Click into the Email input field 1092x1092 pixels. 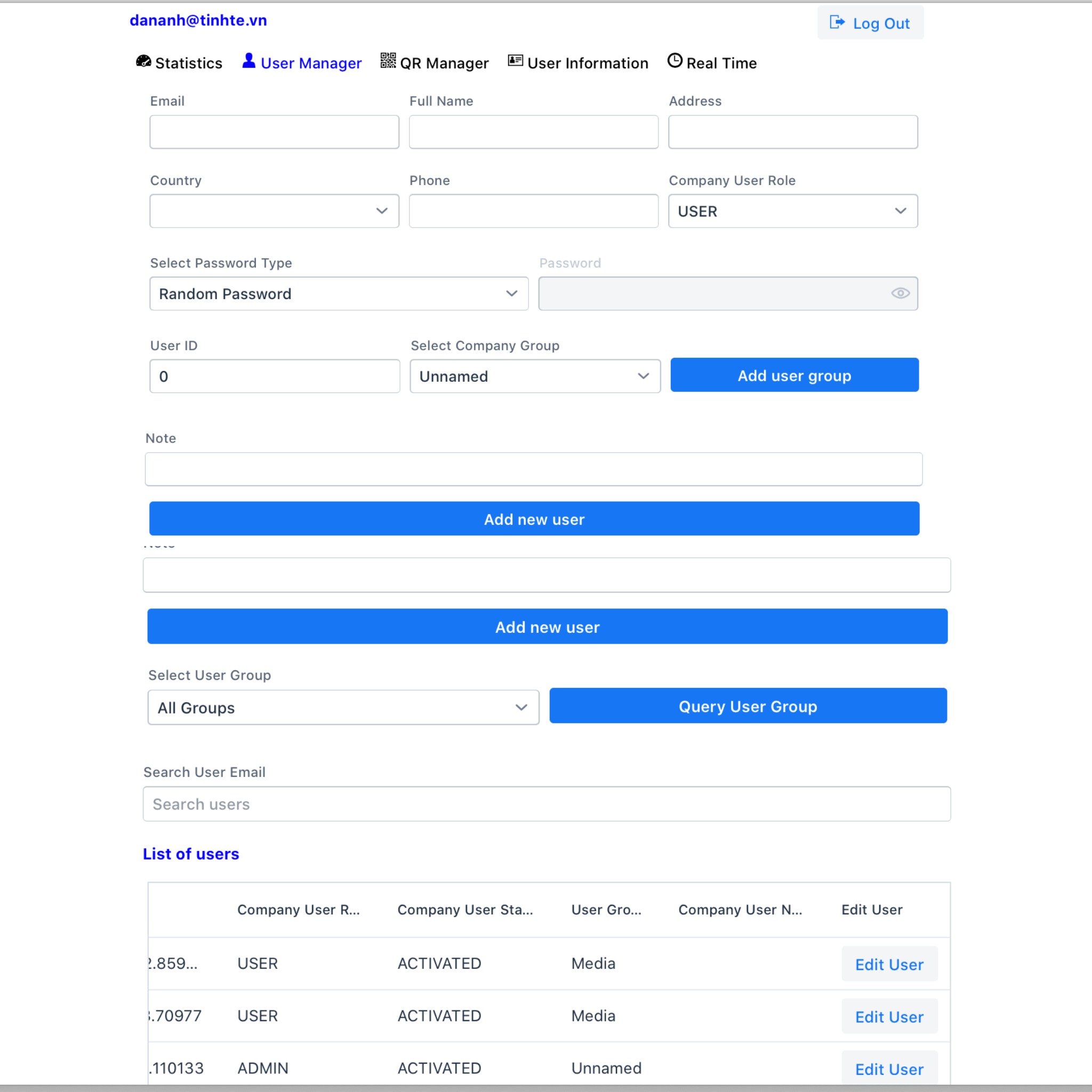(x=274, y=132)
